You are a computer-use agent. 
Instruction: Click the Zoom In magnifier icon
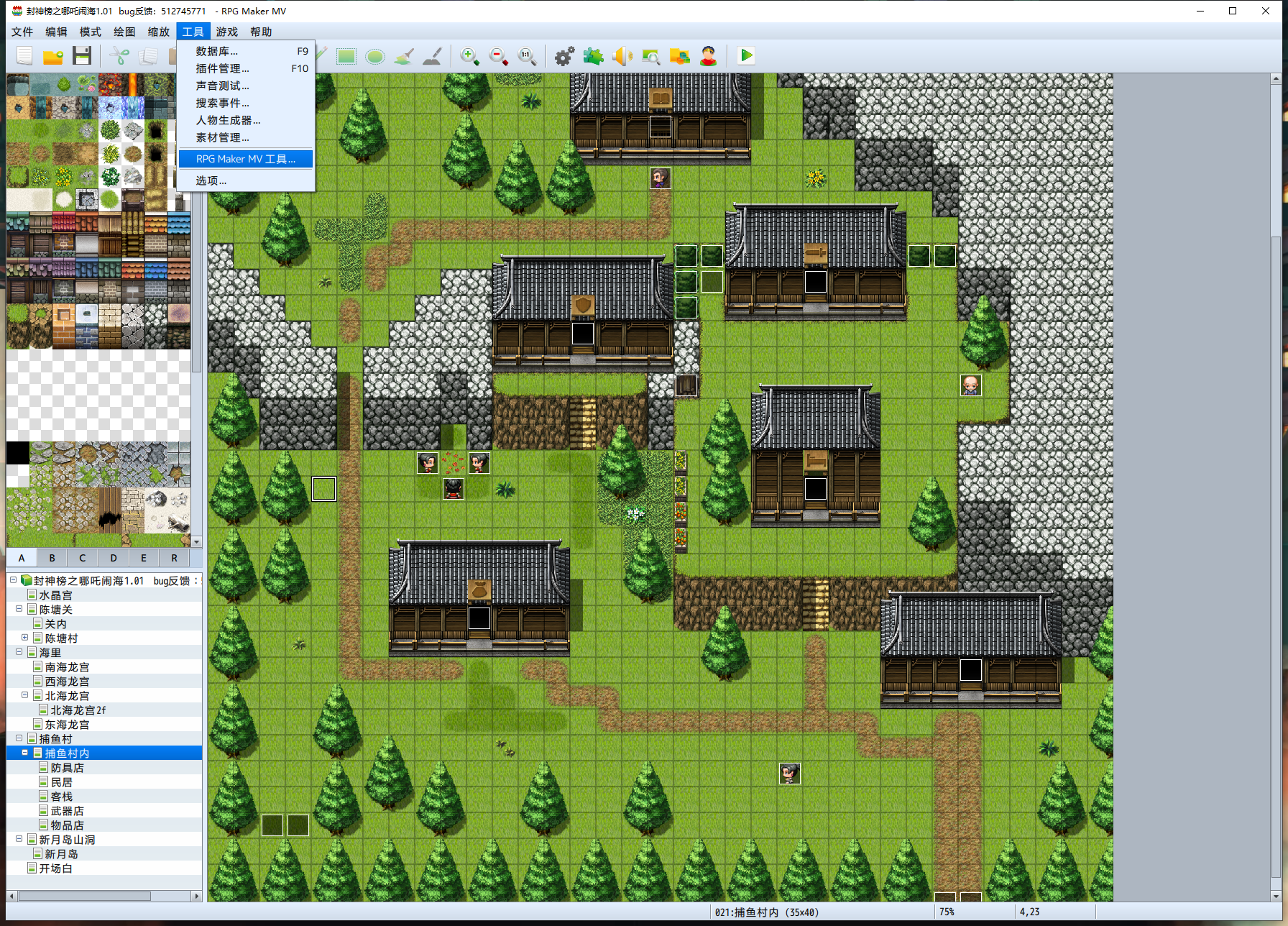tap(469, 56)
